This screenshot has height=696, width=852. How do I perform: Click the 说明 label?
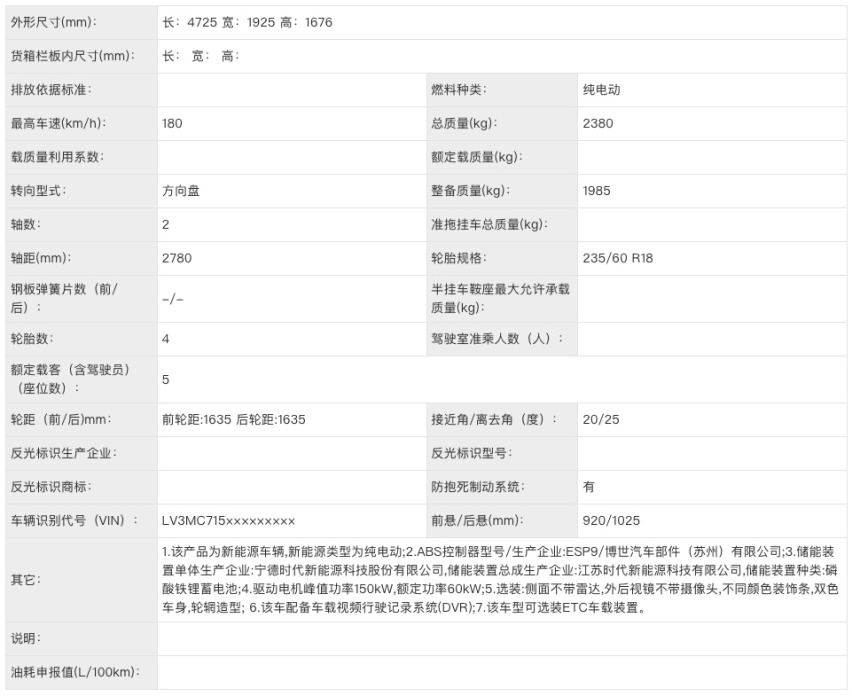tap(26, 638)
